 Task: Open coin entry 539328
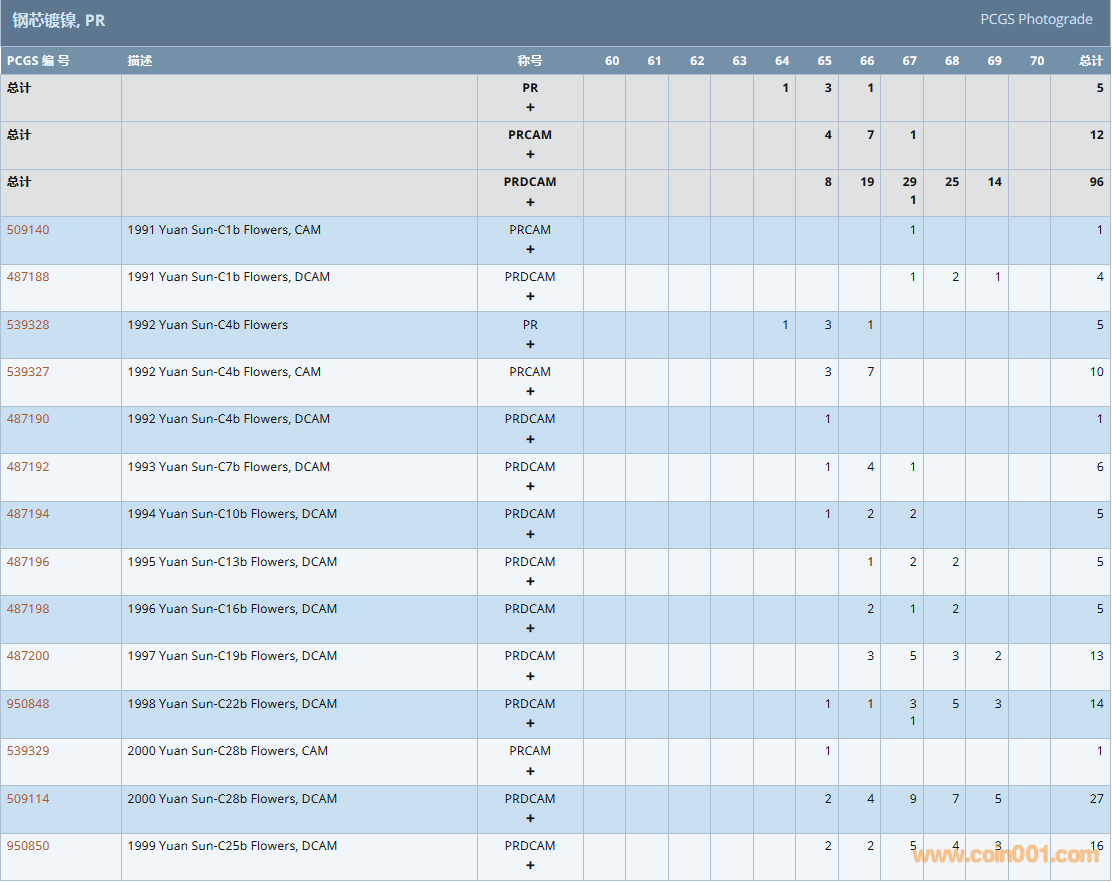28,325
